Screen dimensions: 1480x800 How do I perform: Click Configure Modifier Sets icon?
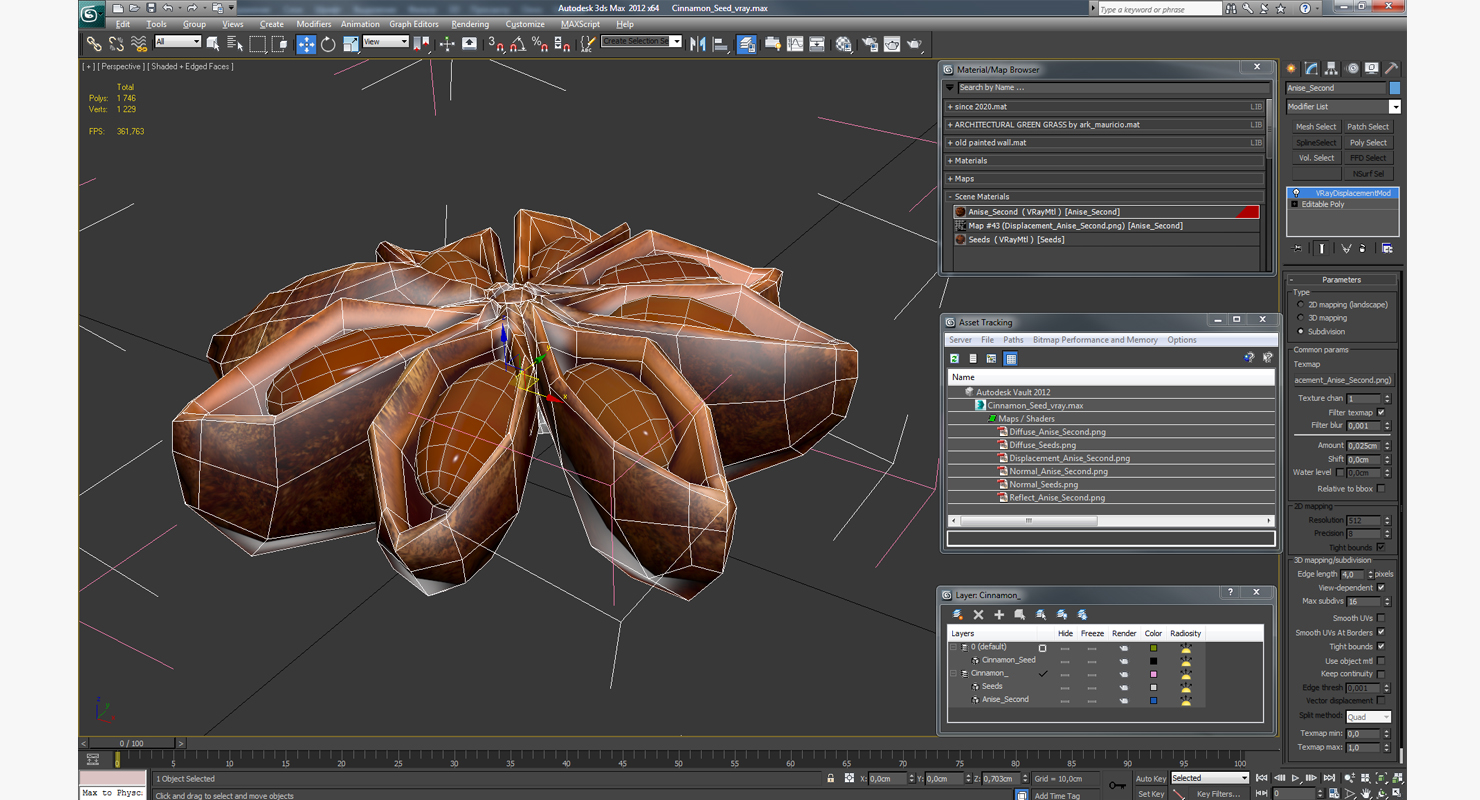click(1386, 248)
